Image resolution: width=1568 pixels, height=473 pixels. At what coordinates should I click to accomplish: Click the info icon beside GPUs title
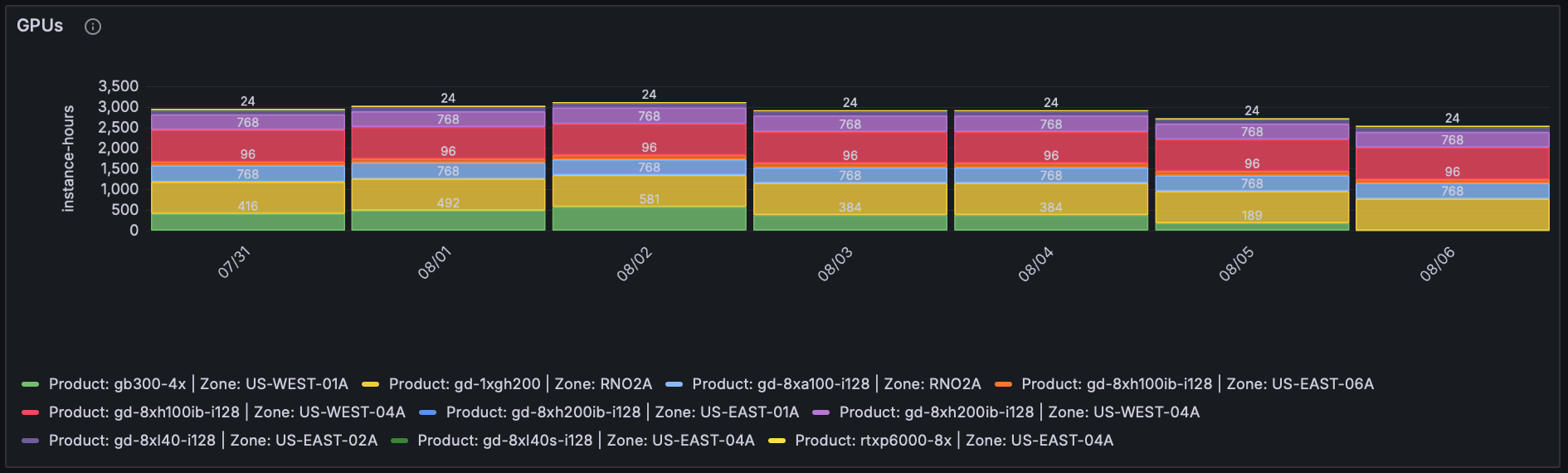[x=93, y=27]
